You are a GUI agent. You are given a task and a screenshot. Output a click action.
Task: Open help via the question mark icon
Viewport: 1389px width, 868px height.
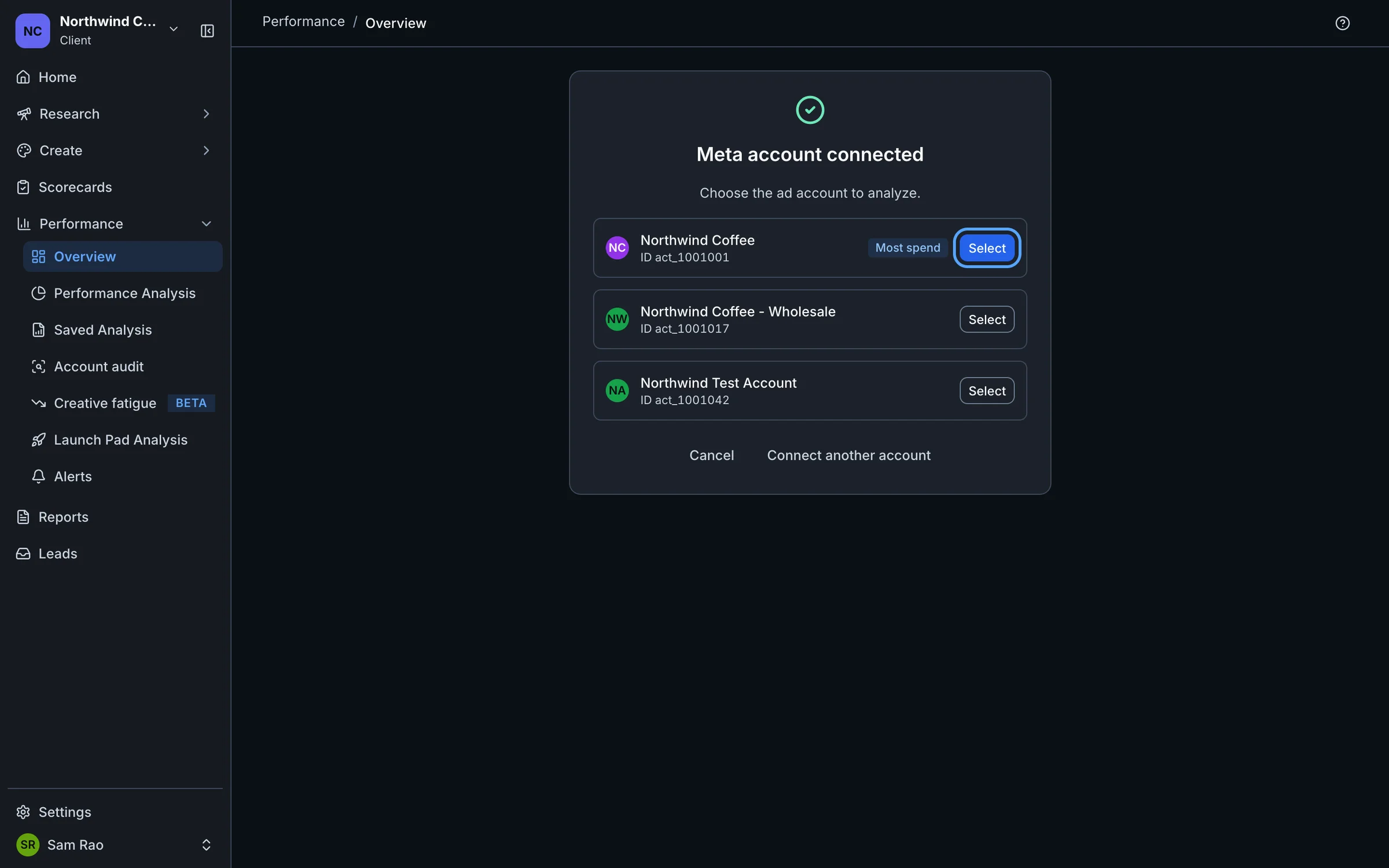[x=1342, y=23]
